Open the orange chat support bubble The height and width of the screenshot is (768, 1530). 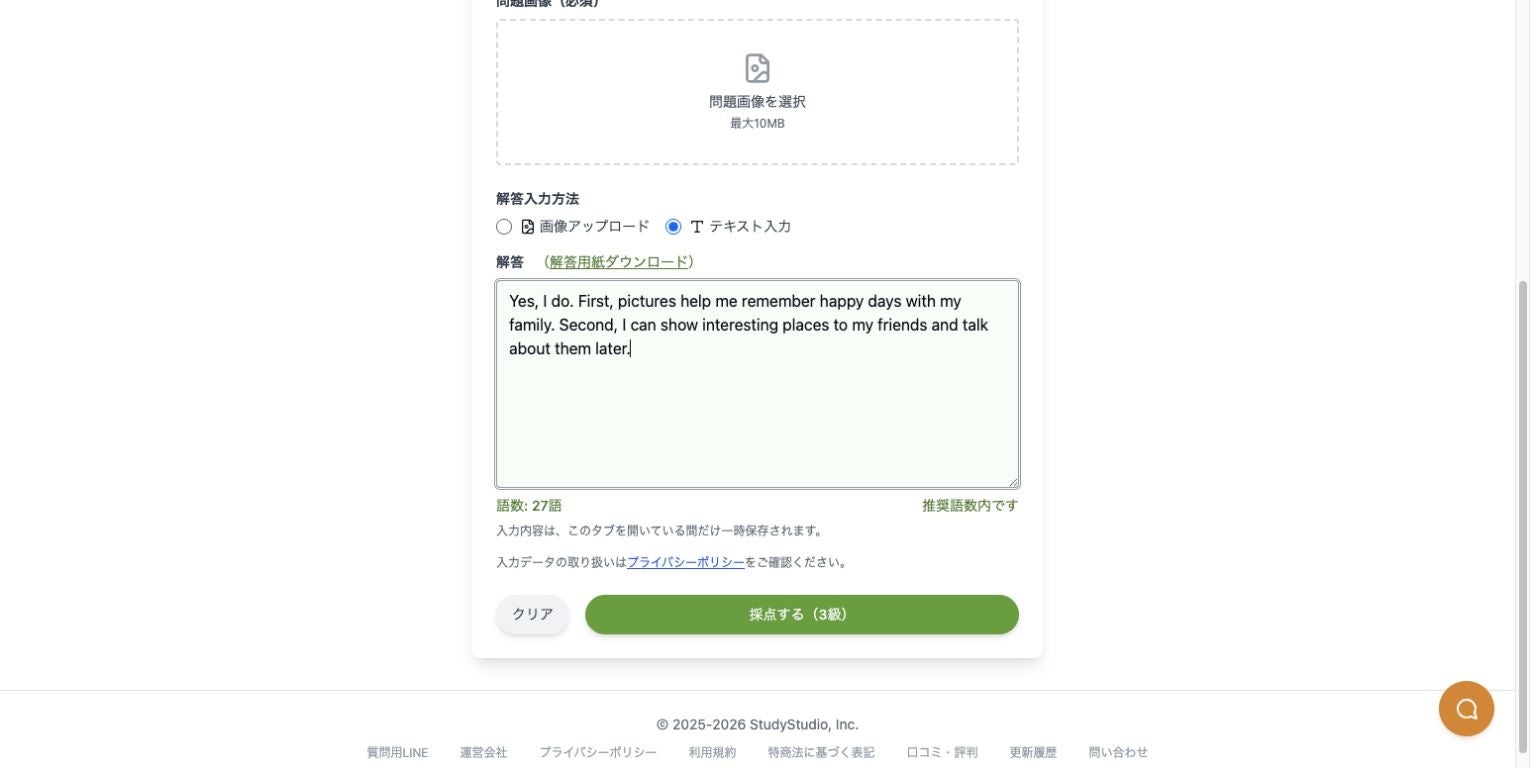click(x=1466, y=709)
